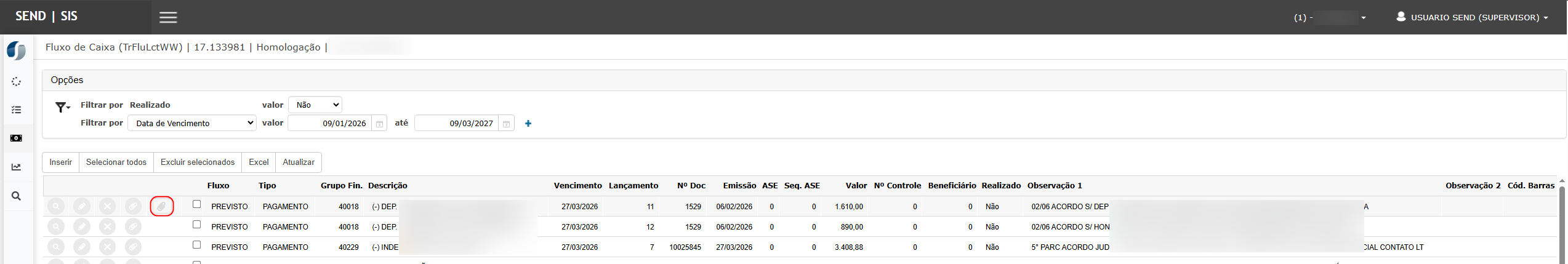
Task: View details of third row with magnifier icon
Action: (56, 247)
